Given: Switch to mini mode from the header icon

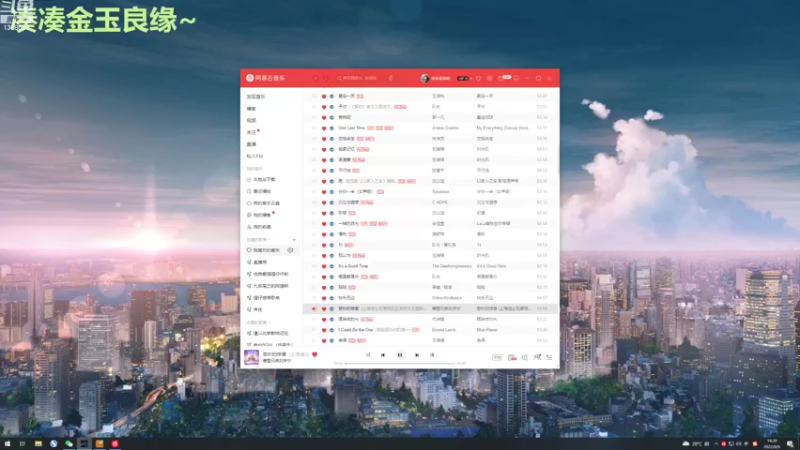Looking at the screenshot, I should pos(516,78).
